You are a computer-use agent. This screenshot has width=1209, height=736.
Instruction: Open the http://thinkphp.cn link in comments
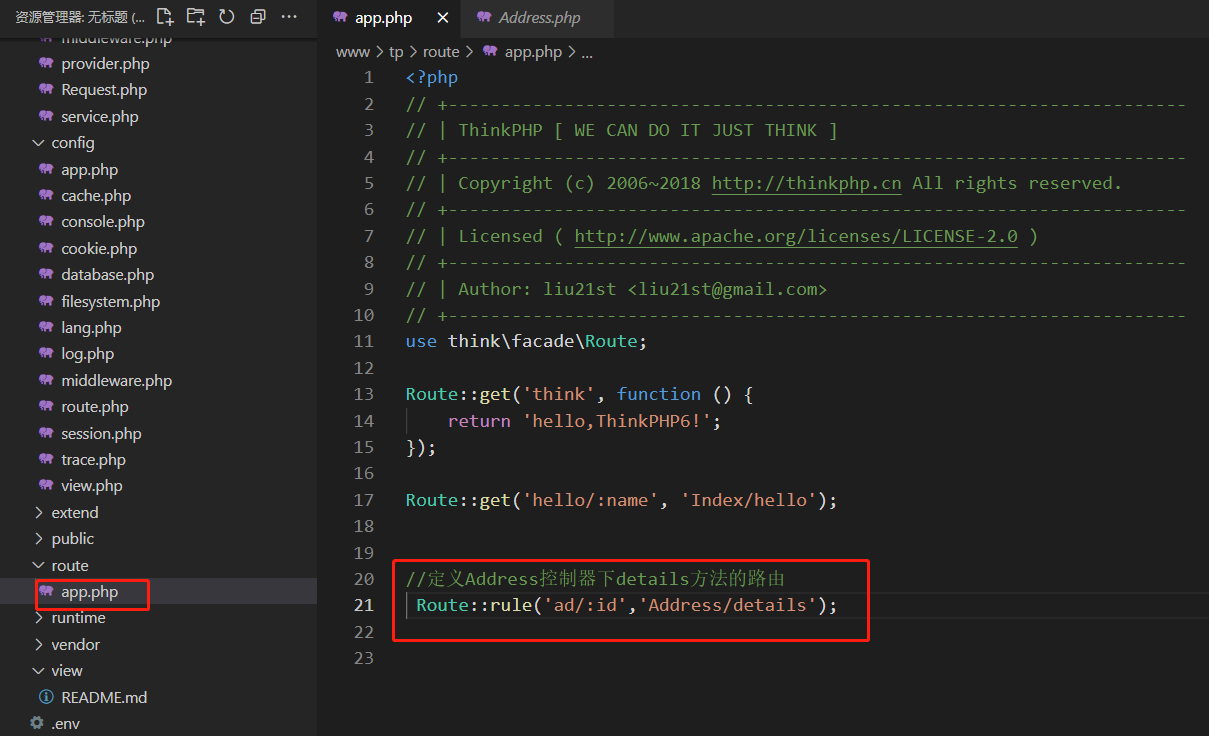(806, 183)
